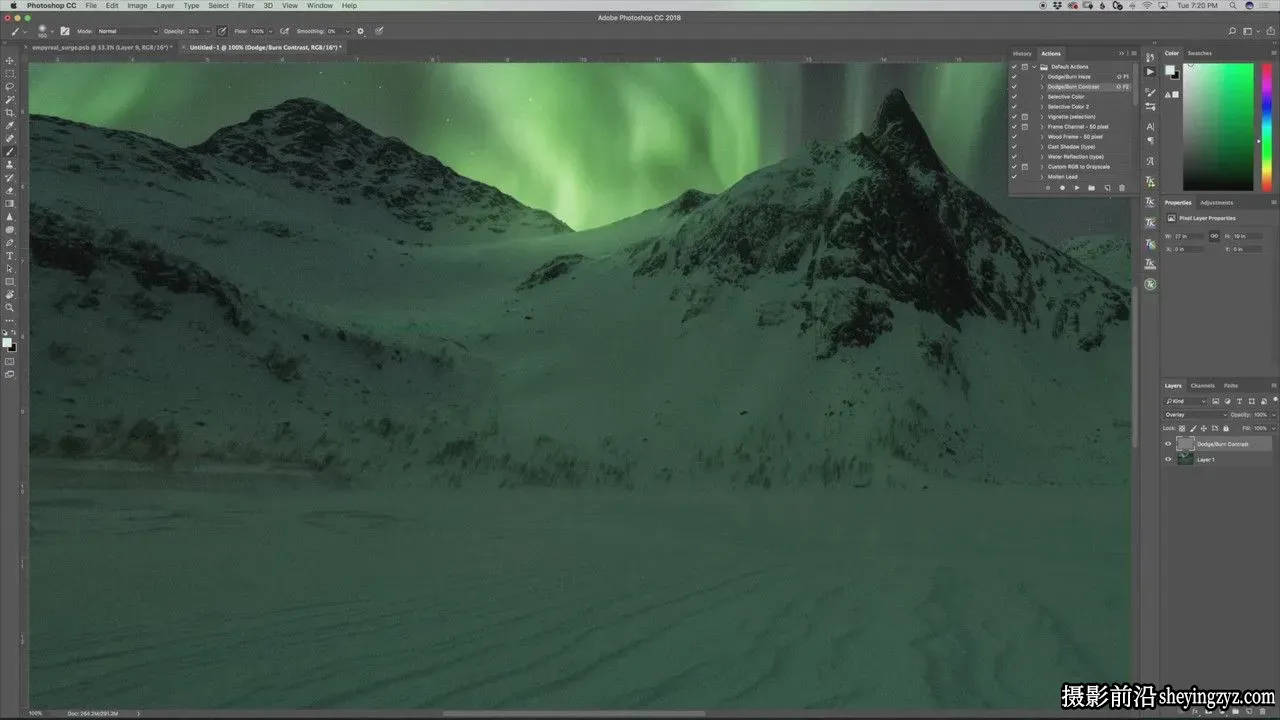1280x720 pixels.
Task: Open the Image menu
Action: 137,6
